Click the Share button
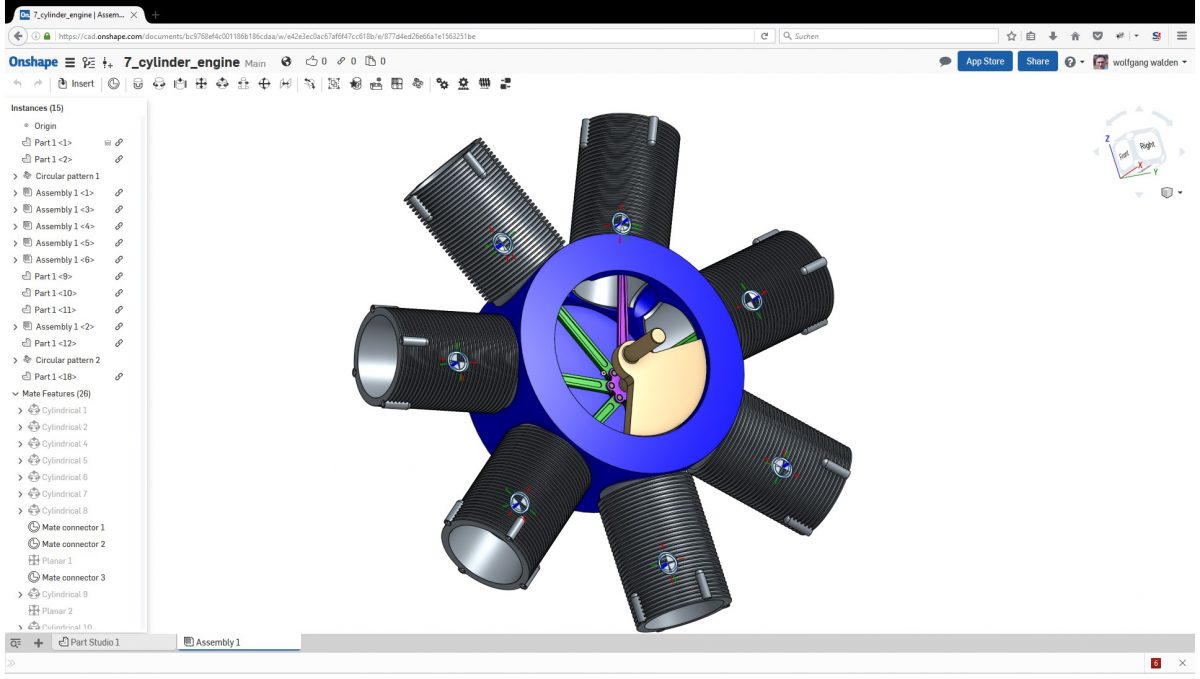This screenshot has width=1200, height=679. [x=1037, y=61]
